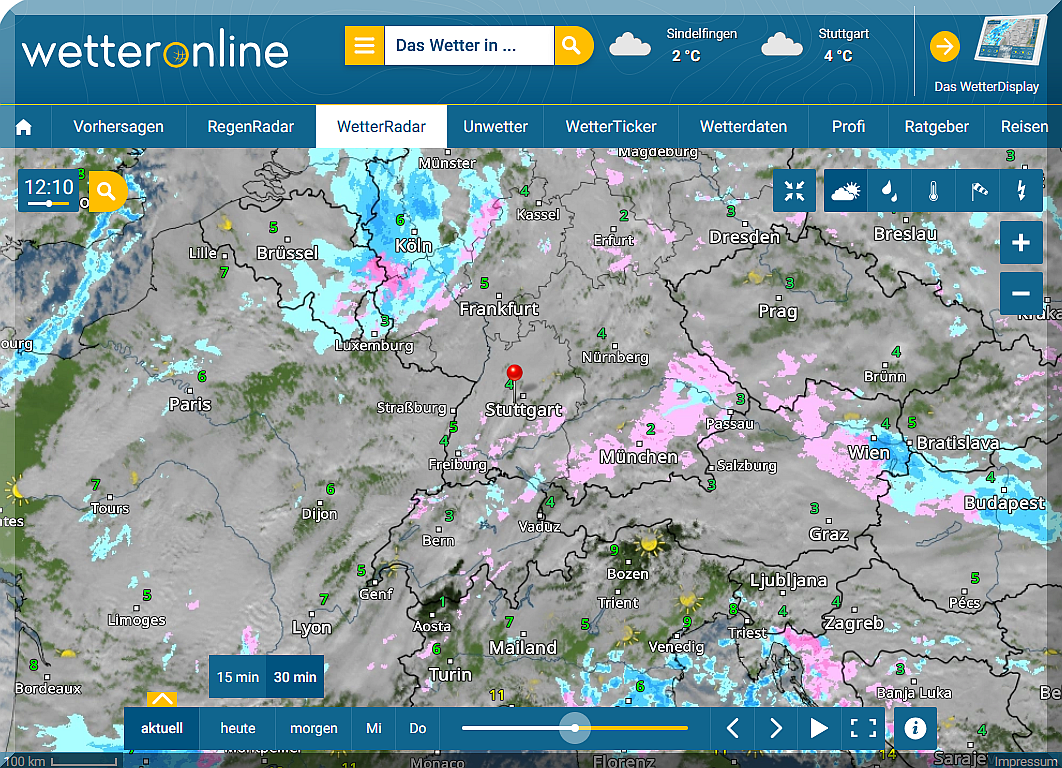This screenshot has height=768, width=1062.
Task: Select the lightning layer icon
Action: pos(1021,191)
